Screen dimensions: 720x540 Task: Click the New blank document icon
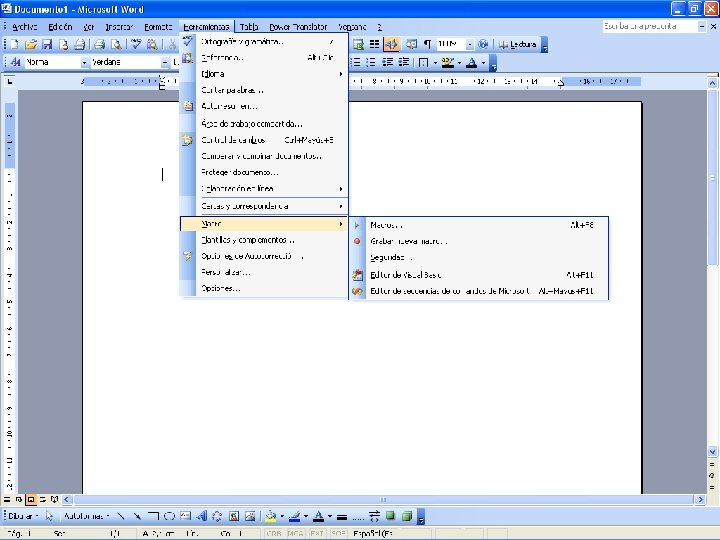[14, 45]
